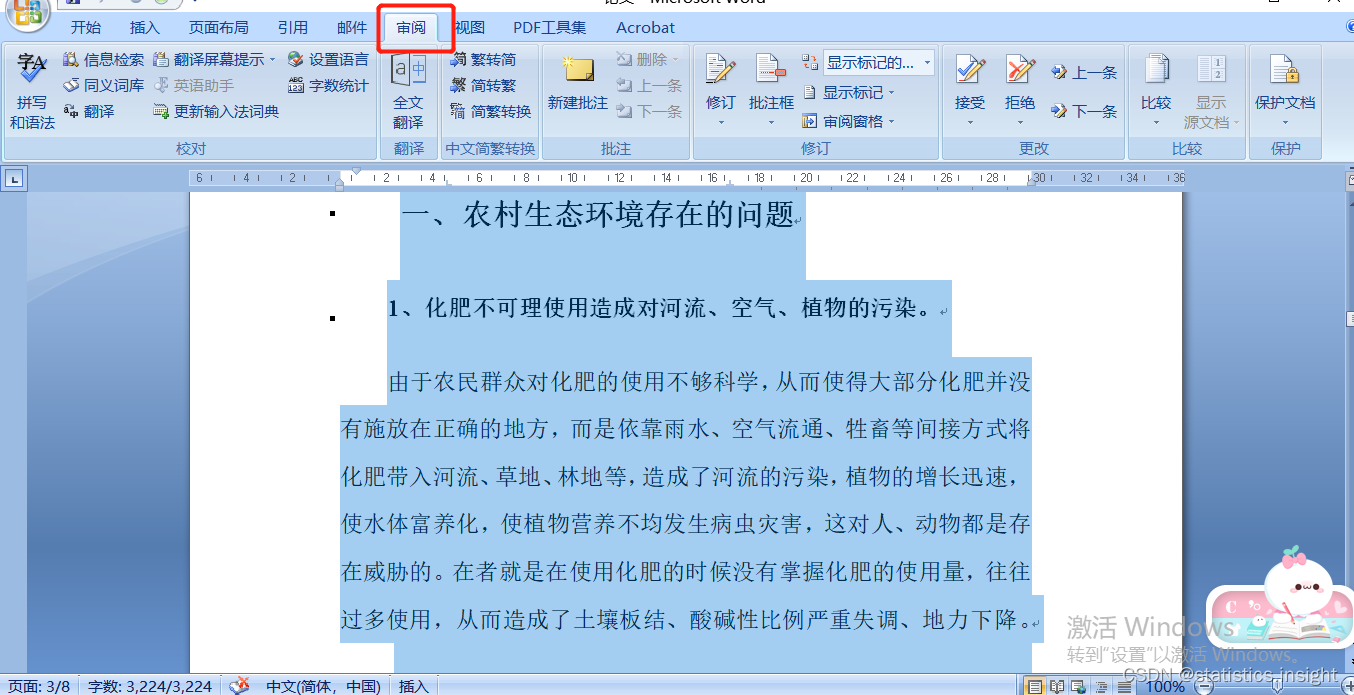Screen dimensions: 1354x695
Task: Open 同义词库 thesaurus
Action: pyautogui.click(x=104, y=86)
